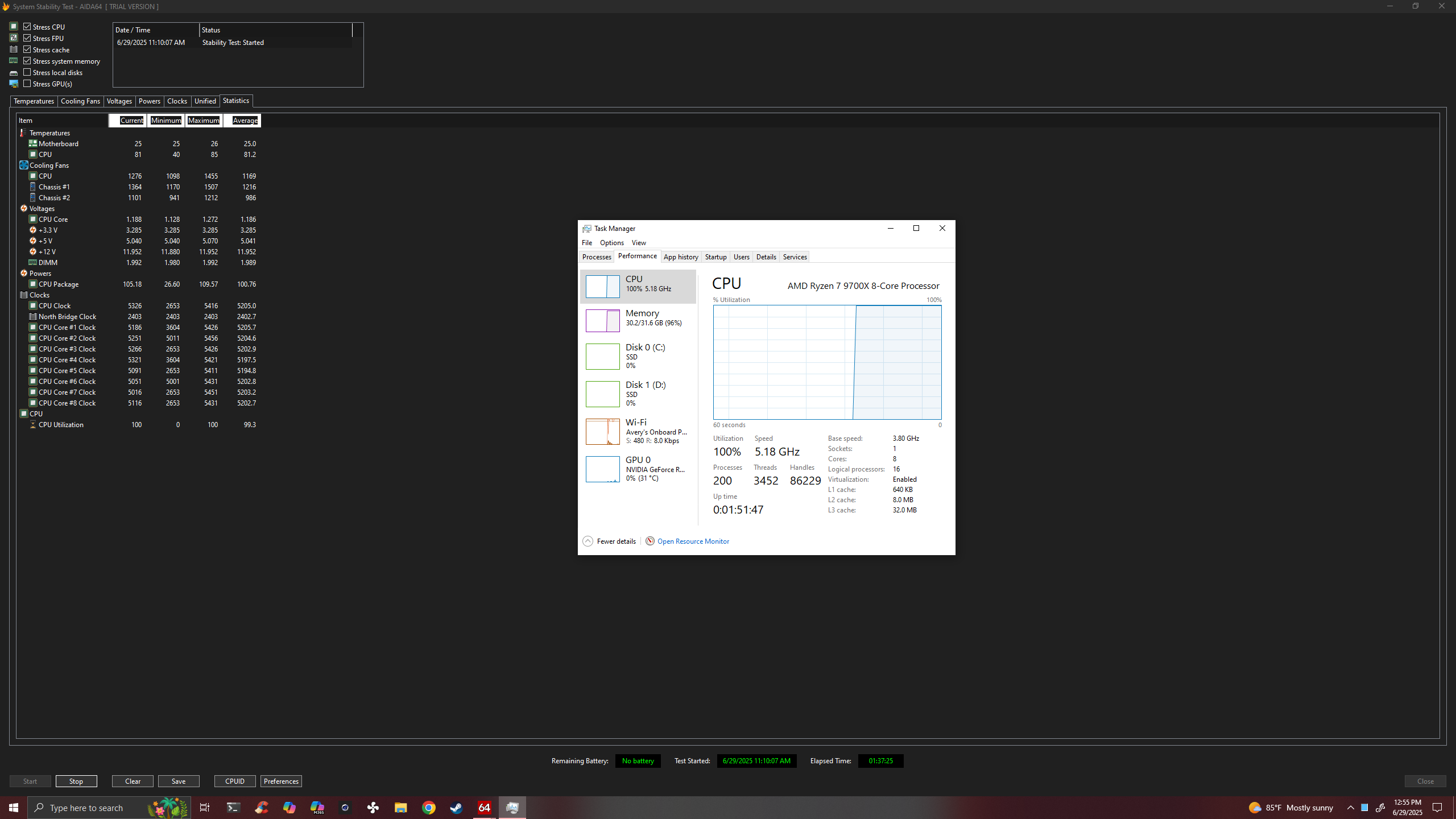This screenshot has width=1456, height=819.
Task: Select the Temperatures thermometer group icon
Action: [23, 133]
